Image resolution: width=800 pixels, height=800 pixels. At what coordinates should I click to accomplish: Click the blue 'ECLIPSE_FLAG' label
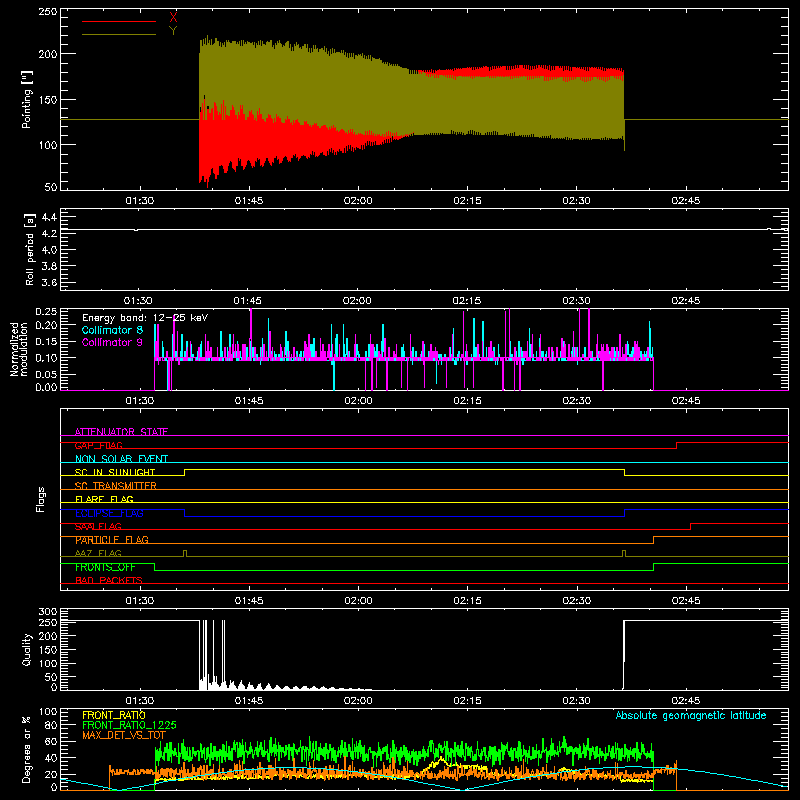pos(109,513)
